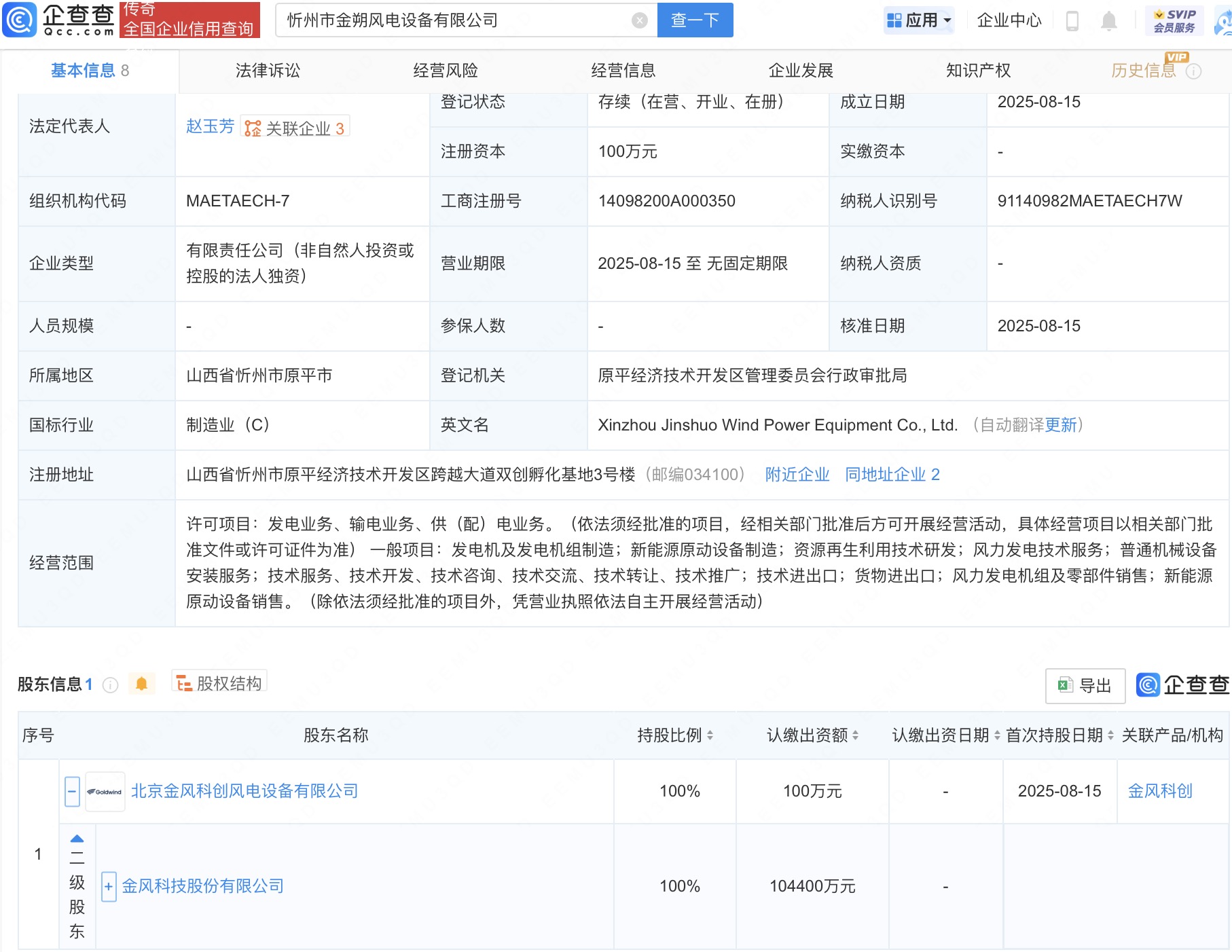Image resolution: width=1232 pixels, height=952 pixels.
Task: Expand the 金风科技股份有限公司 row
Action: tap(109, 887)
